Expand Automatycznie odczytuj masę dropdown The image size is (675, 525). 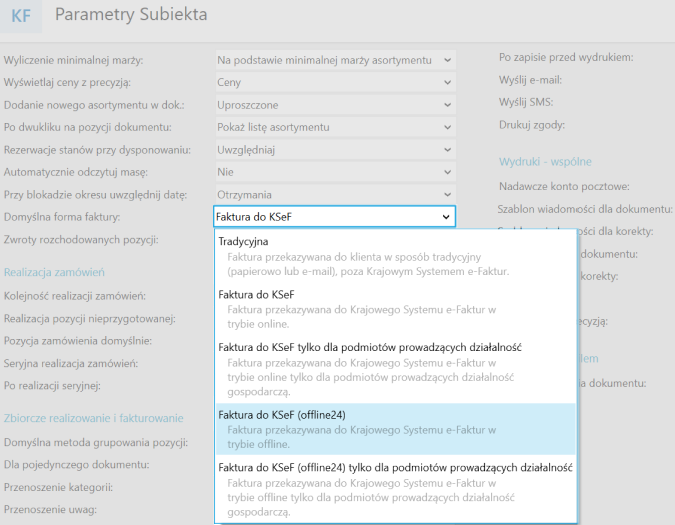[335, 171]
